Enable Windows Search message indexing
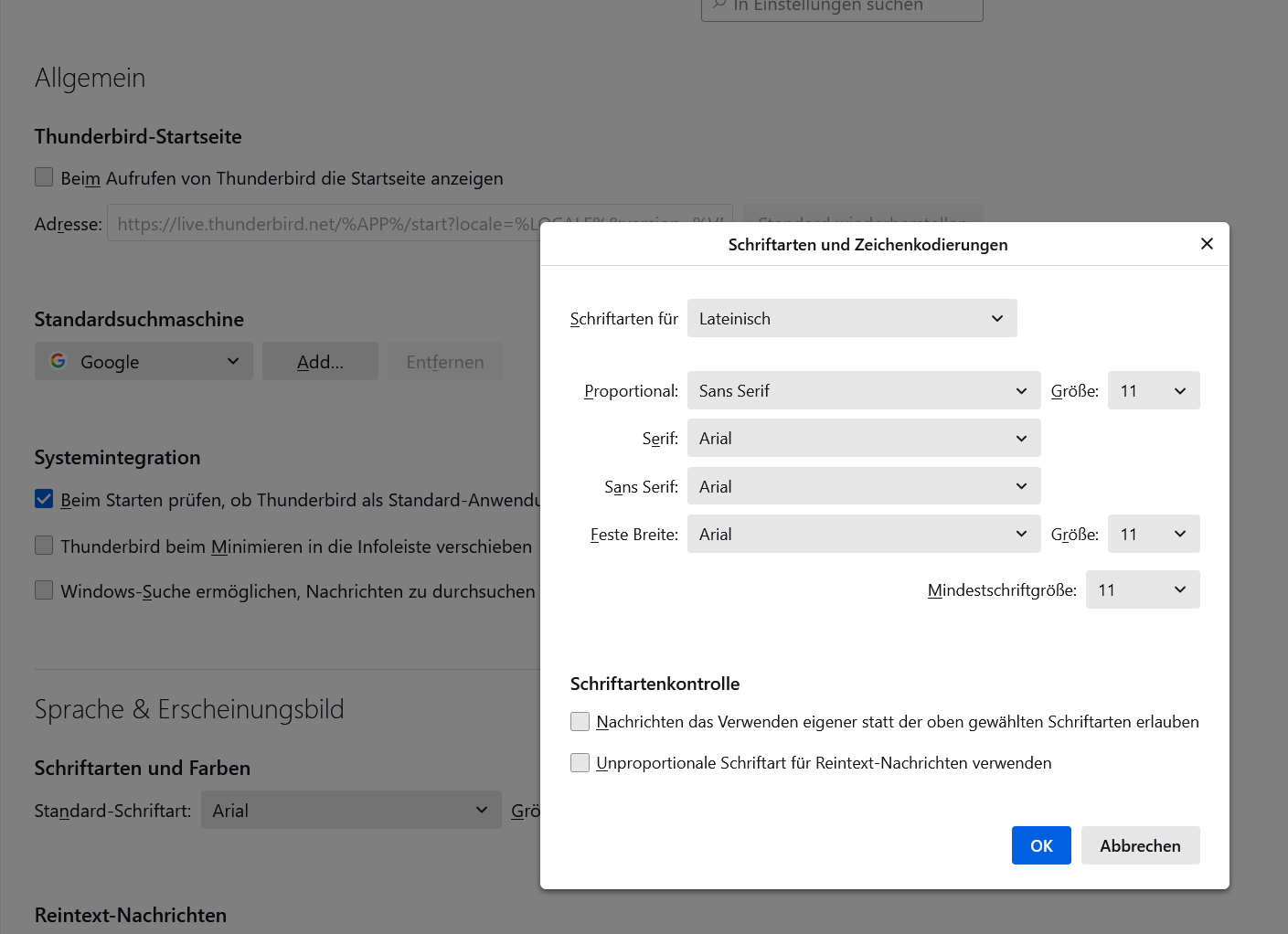The image size is (1288, 934). (43, 589)
